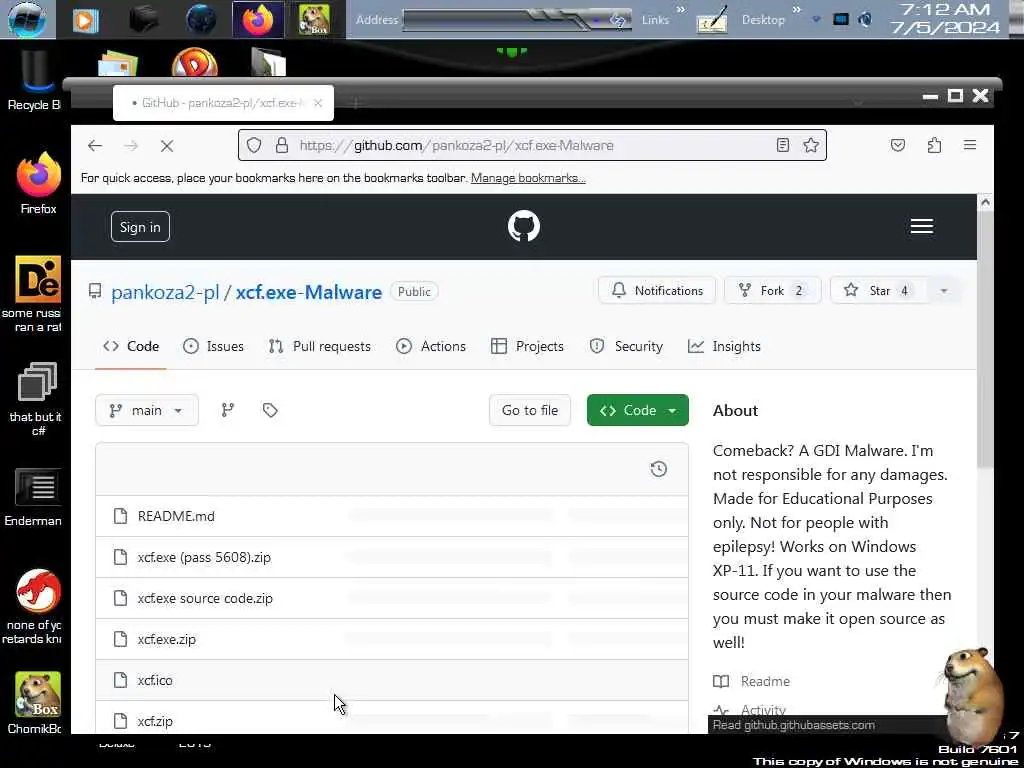This screenshot has height=768, width=1024.
Task: Open Firefox application hamburger menu
Action: (970, 145)
